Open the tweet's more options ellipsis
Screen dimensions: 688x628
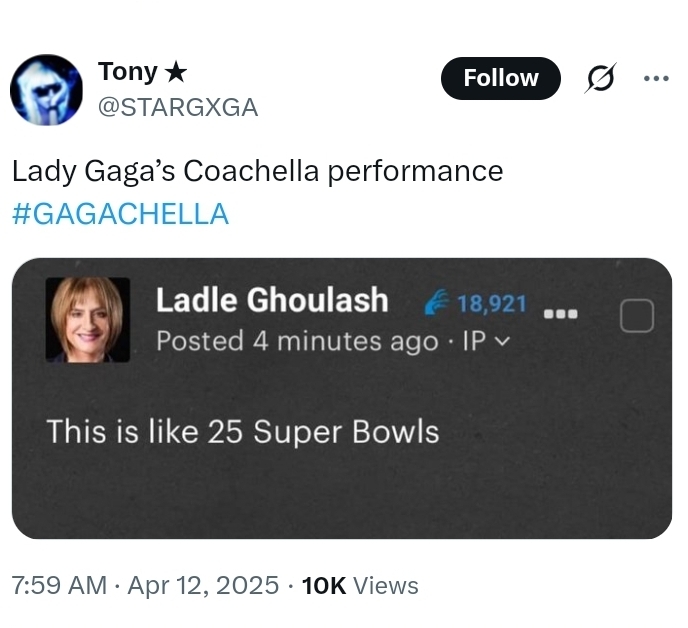656,78
